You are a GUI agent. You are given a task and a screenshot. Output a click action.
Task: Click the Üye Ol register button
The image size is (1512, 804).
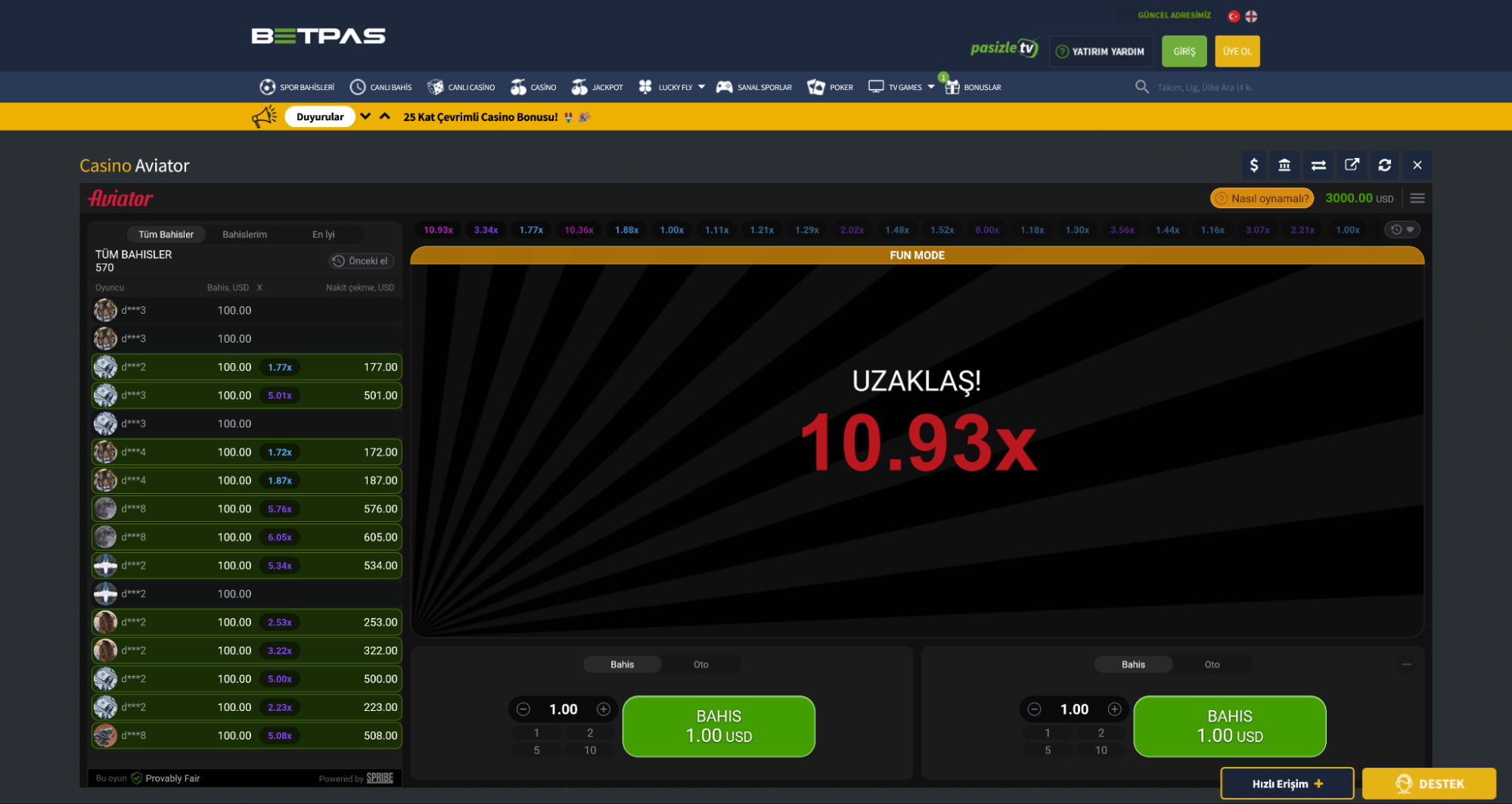pyautogui.click(x=1237, y=51)
